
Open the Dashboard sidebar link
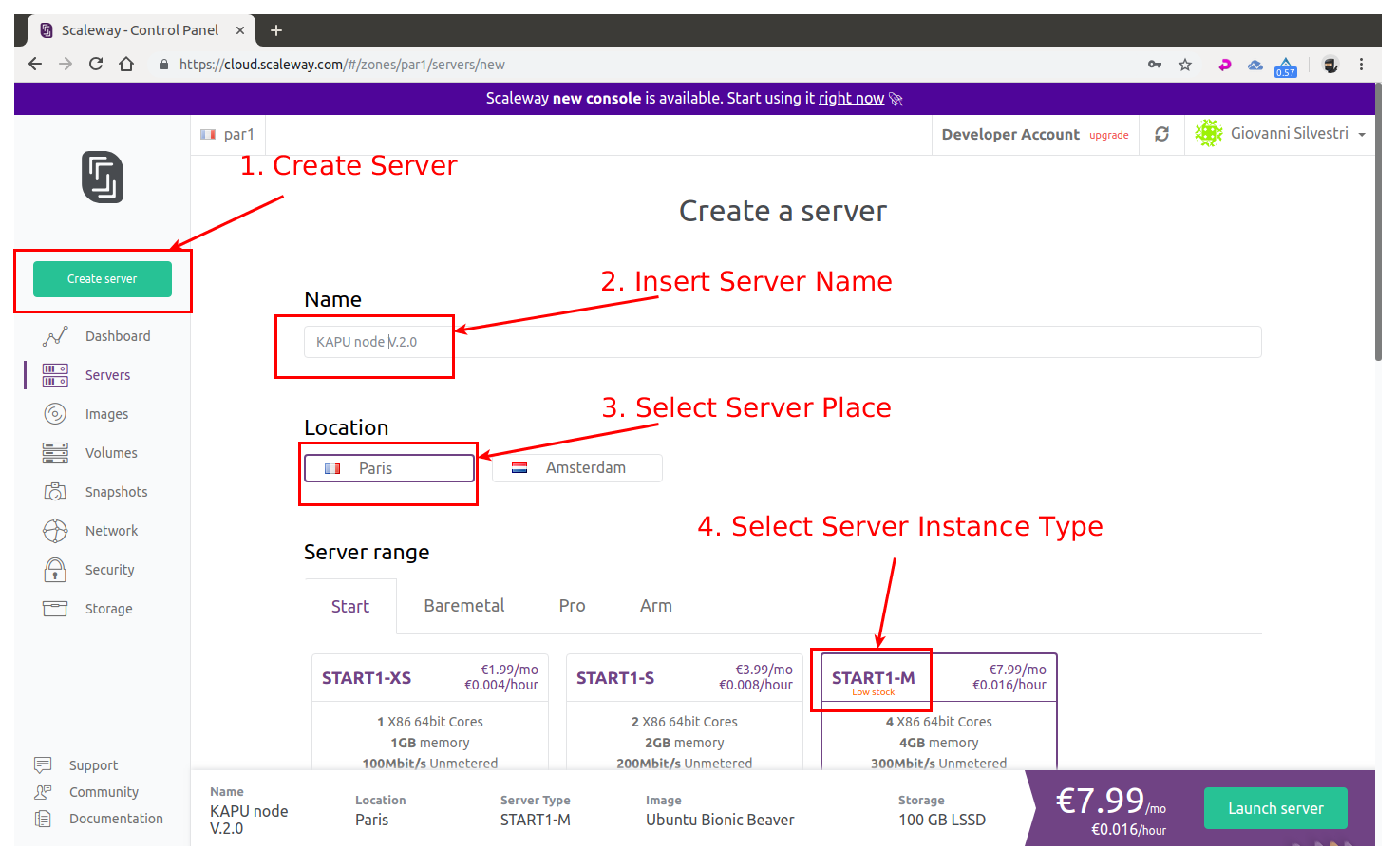[118, 336]
